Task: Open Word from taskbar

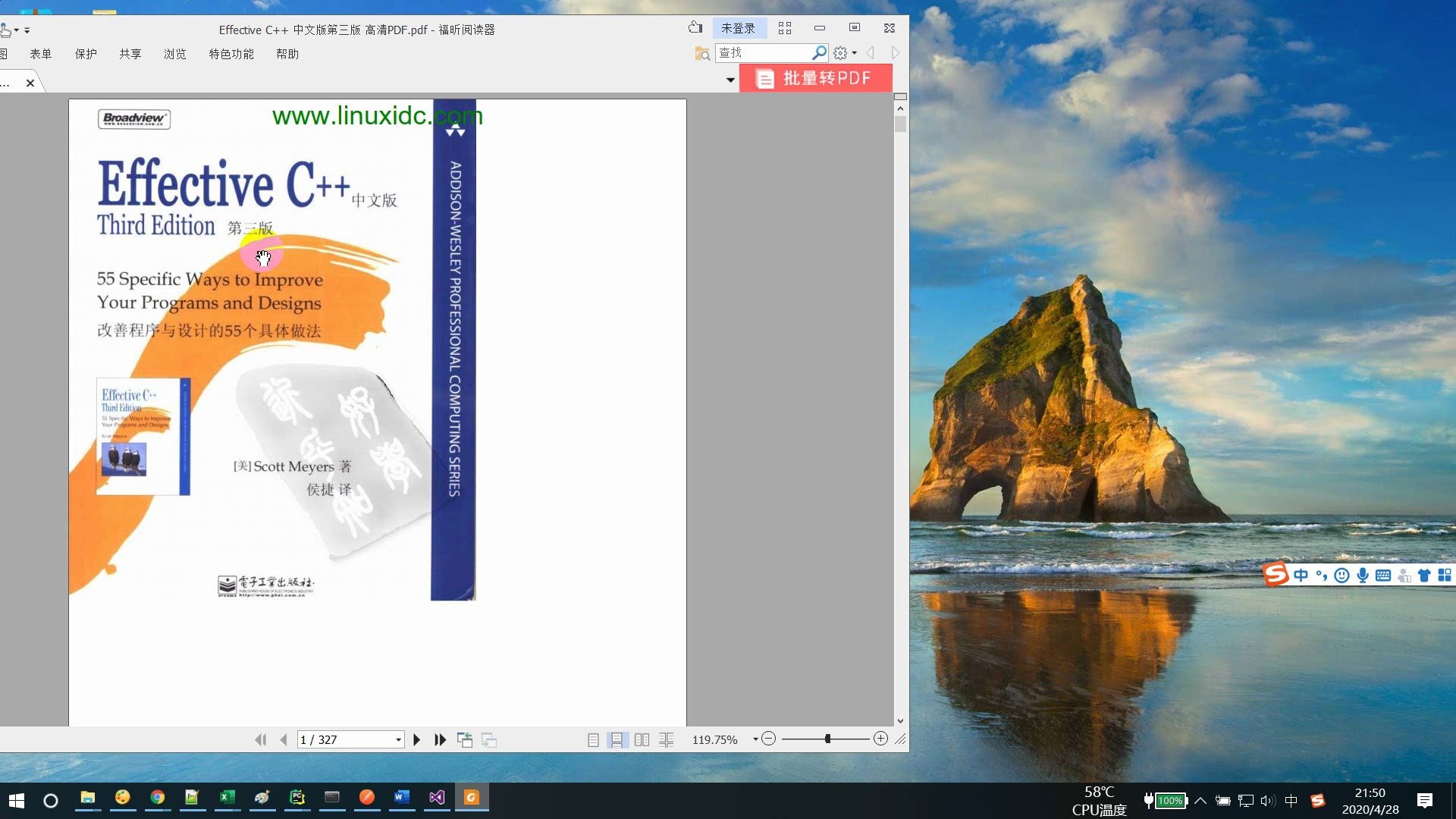Action: click(x=402, y=798)
